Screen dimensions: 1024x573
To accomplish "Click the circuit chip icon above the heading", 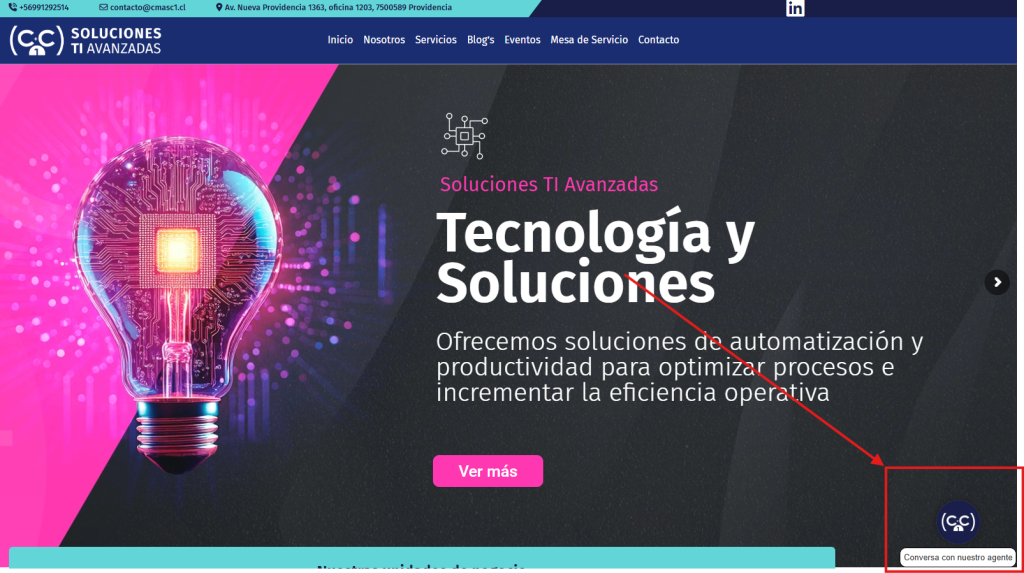I will click(x=464, y=136).
